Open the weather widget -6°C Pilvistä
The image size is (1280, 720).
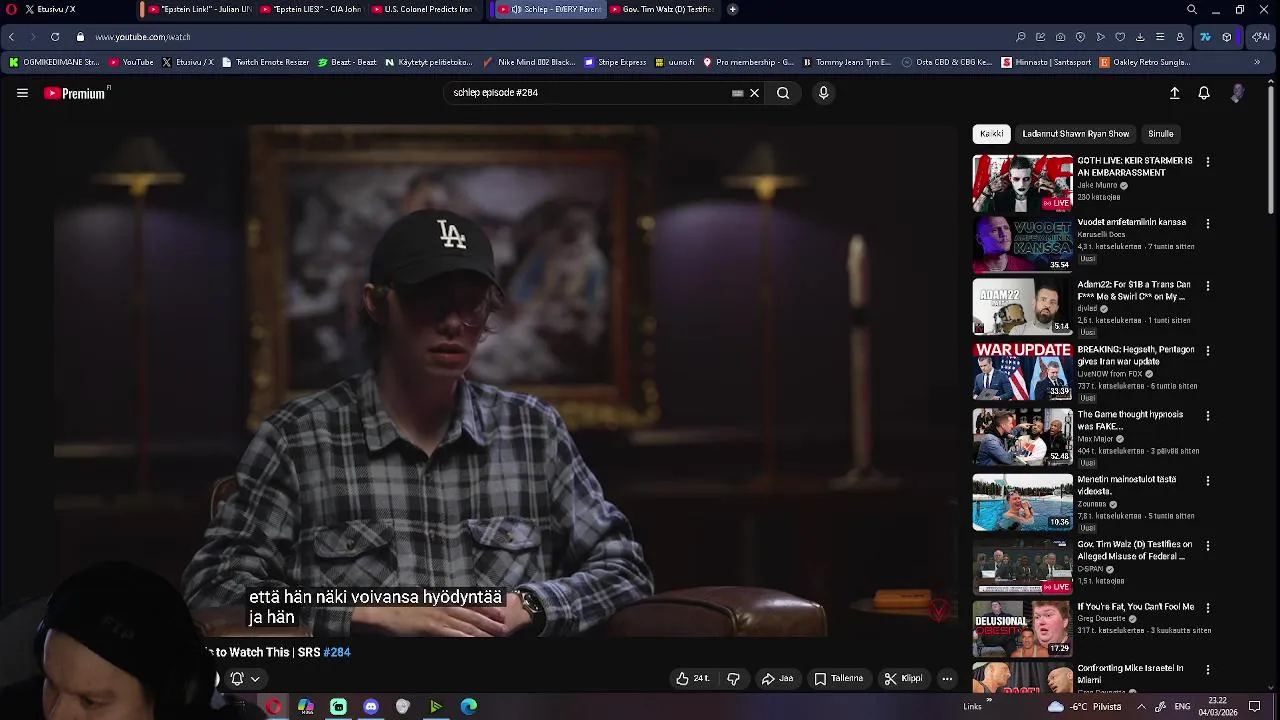(x=1084, y=706)
